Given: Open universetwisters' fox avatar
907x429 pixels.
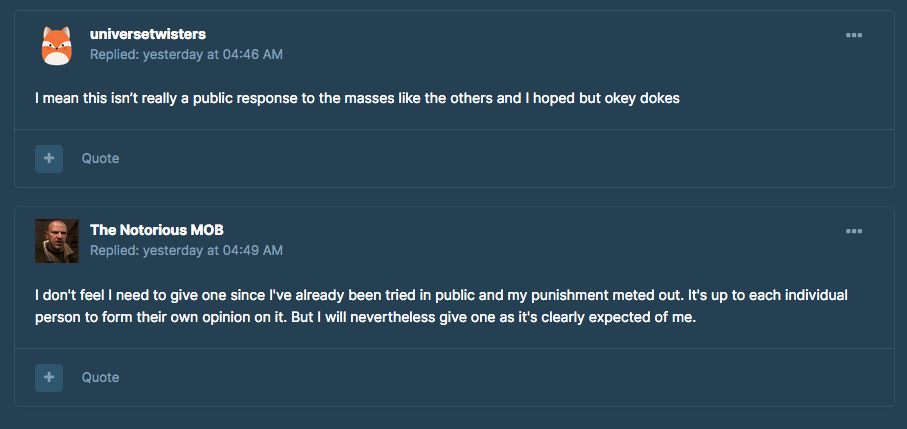Looking at the screenshot, I should click(57, 45).
